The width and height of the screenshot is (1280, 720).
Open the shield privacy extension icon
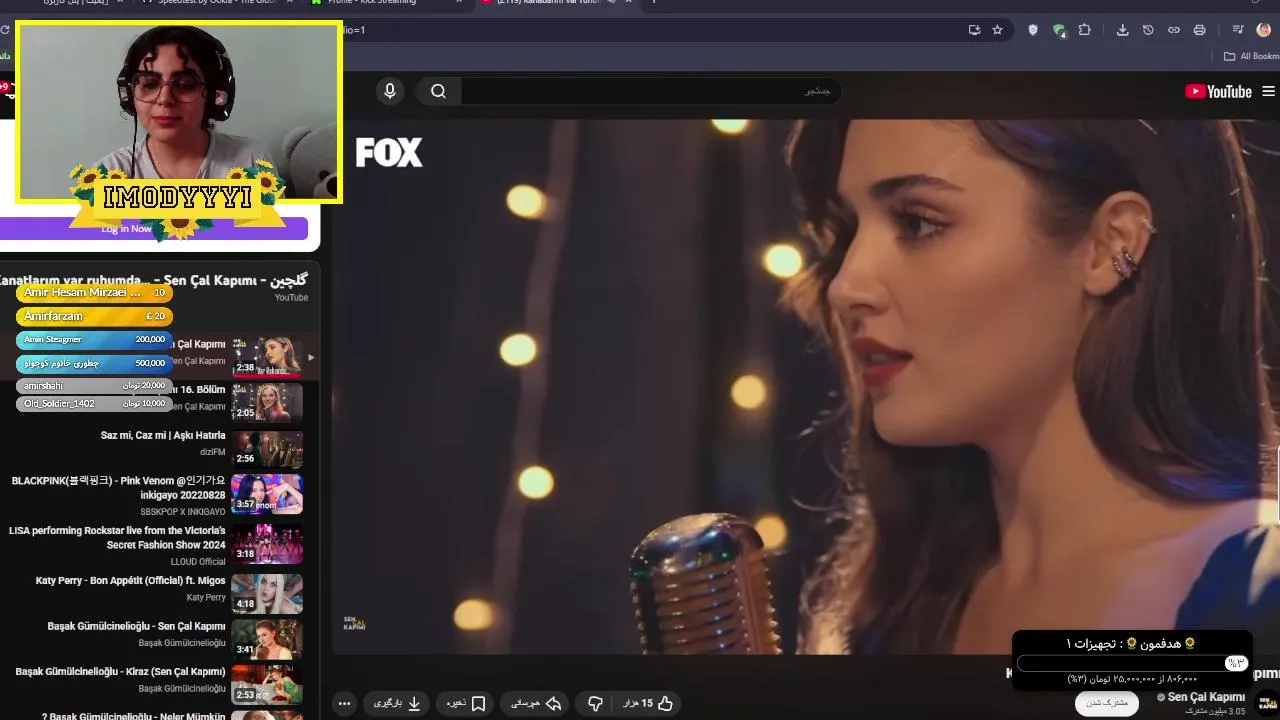pos(1033,30)
